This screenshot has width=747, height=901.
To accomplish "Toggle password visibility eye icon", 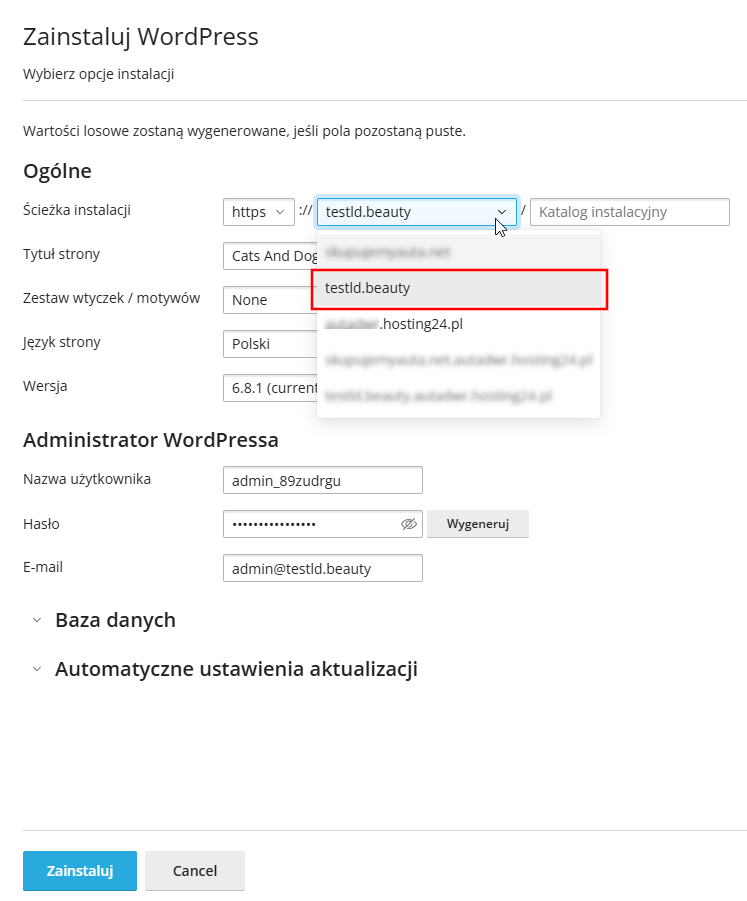I will coord(409,524).
